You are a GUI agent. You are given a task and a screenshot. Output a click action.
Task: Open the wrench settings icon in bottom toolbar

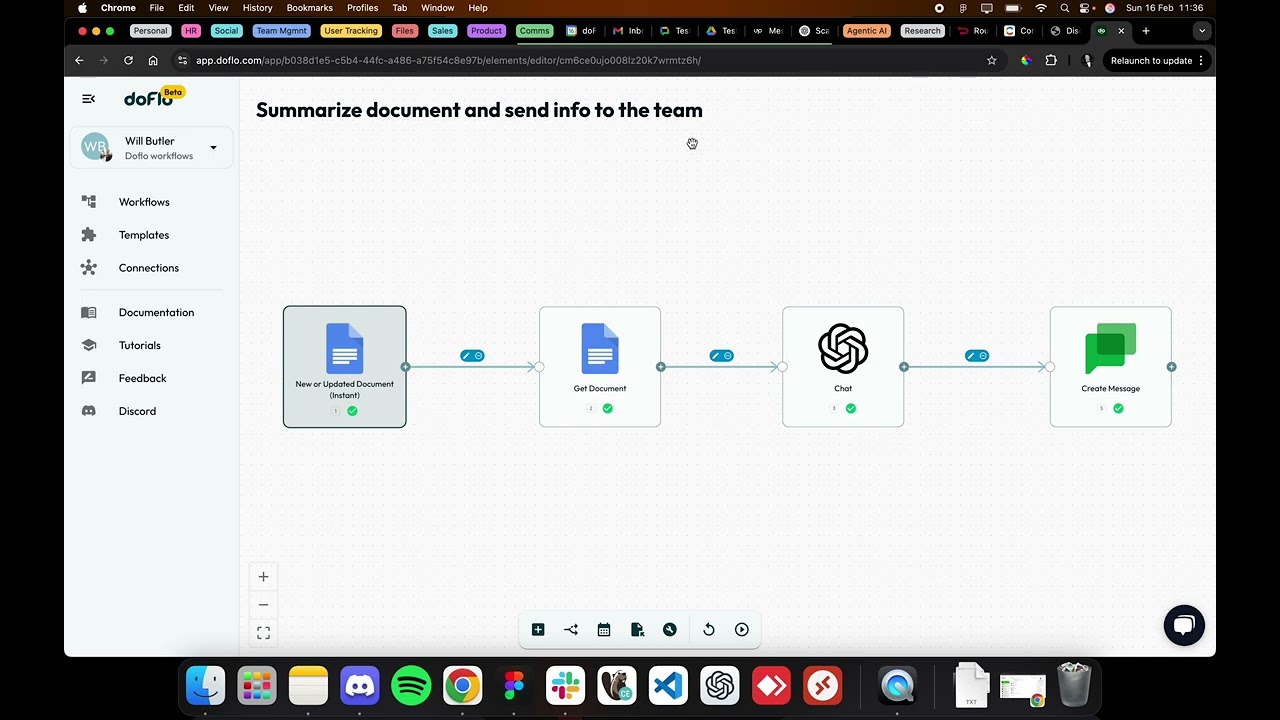[670, 629]
